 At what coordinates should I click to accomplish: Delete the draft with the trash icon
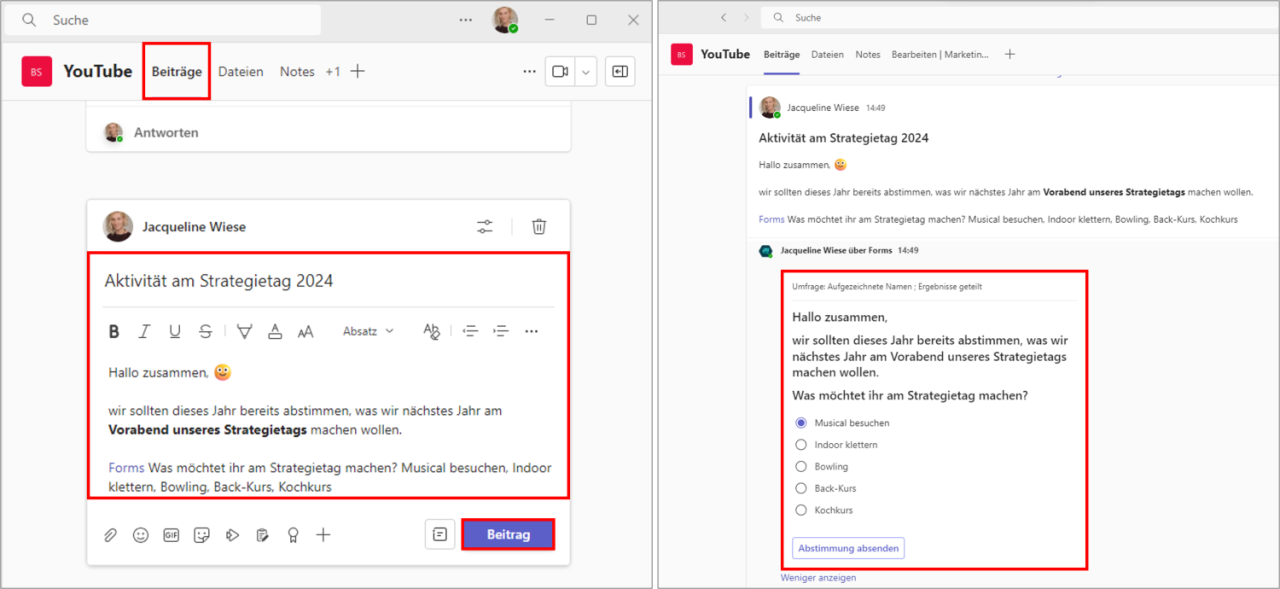point(539,226)
